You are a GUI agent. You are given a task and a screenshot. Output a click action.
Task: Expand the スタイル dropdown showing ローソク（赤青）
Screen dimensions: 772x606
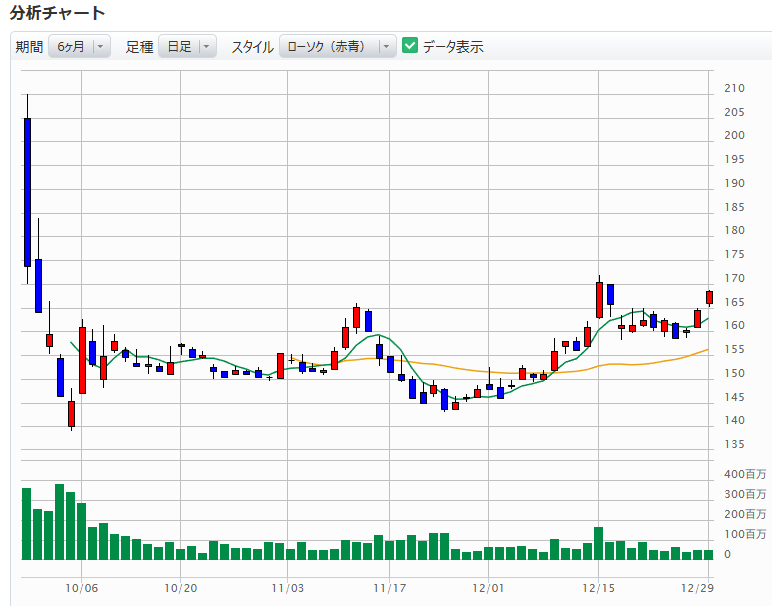pos(337,47)
